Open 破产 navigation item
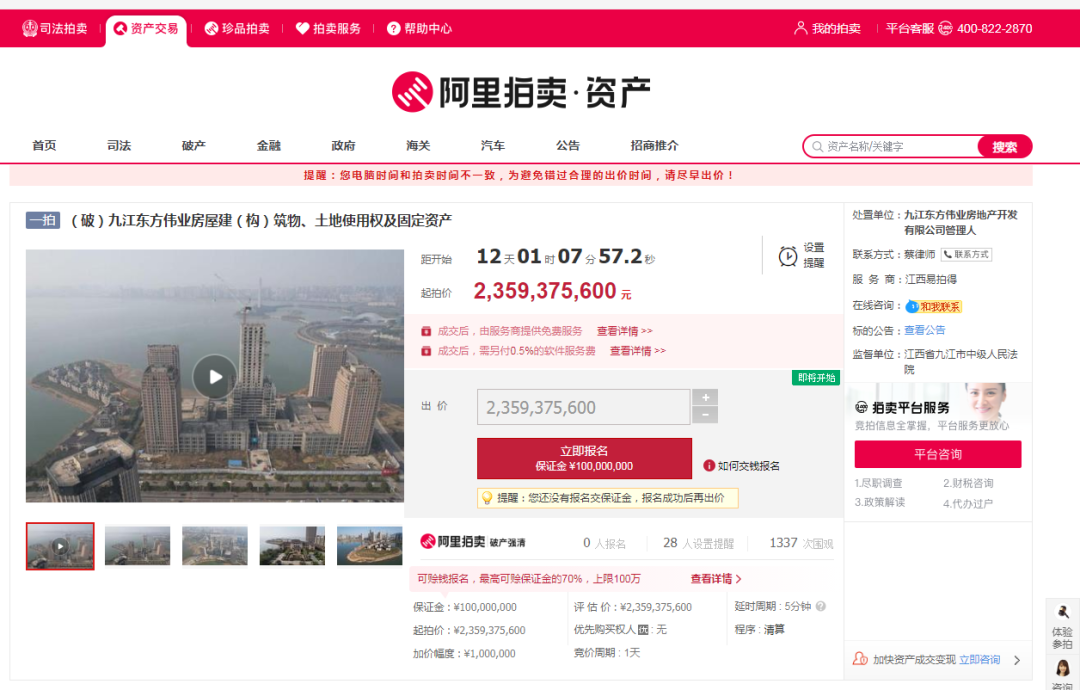The width and height of the screenshot is (1080, 690). (194, 145)
